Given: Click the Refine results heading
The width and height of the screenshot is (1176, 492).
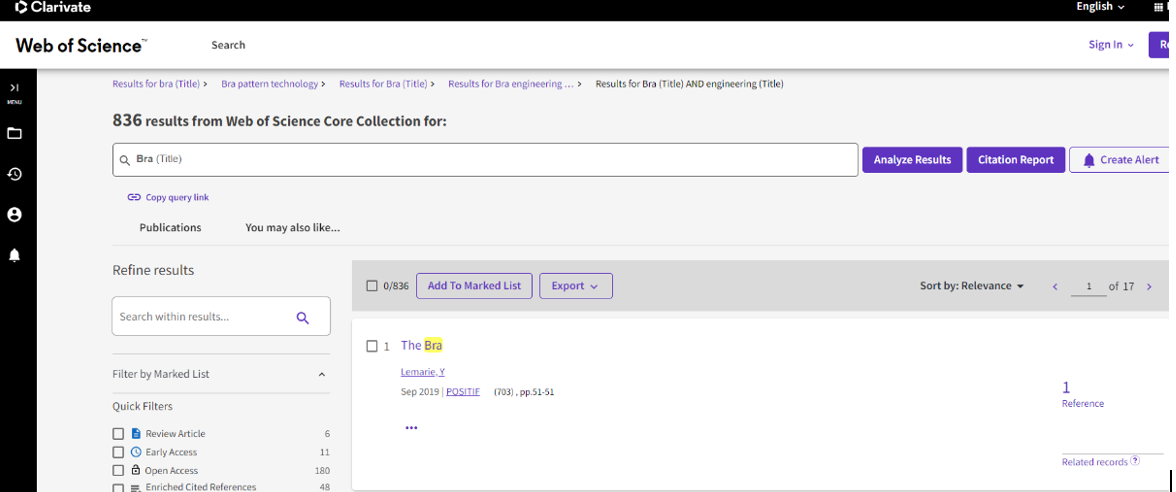Looking at the screenshot, I should click(x=153, y=270).
